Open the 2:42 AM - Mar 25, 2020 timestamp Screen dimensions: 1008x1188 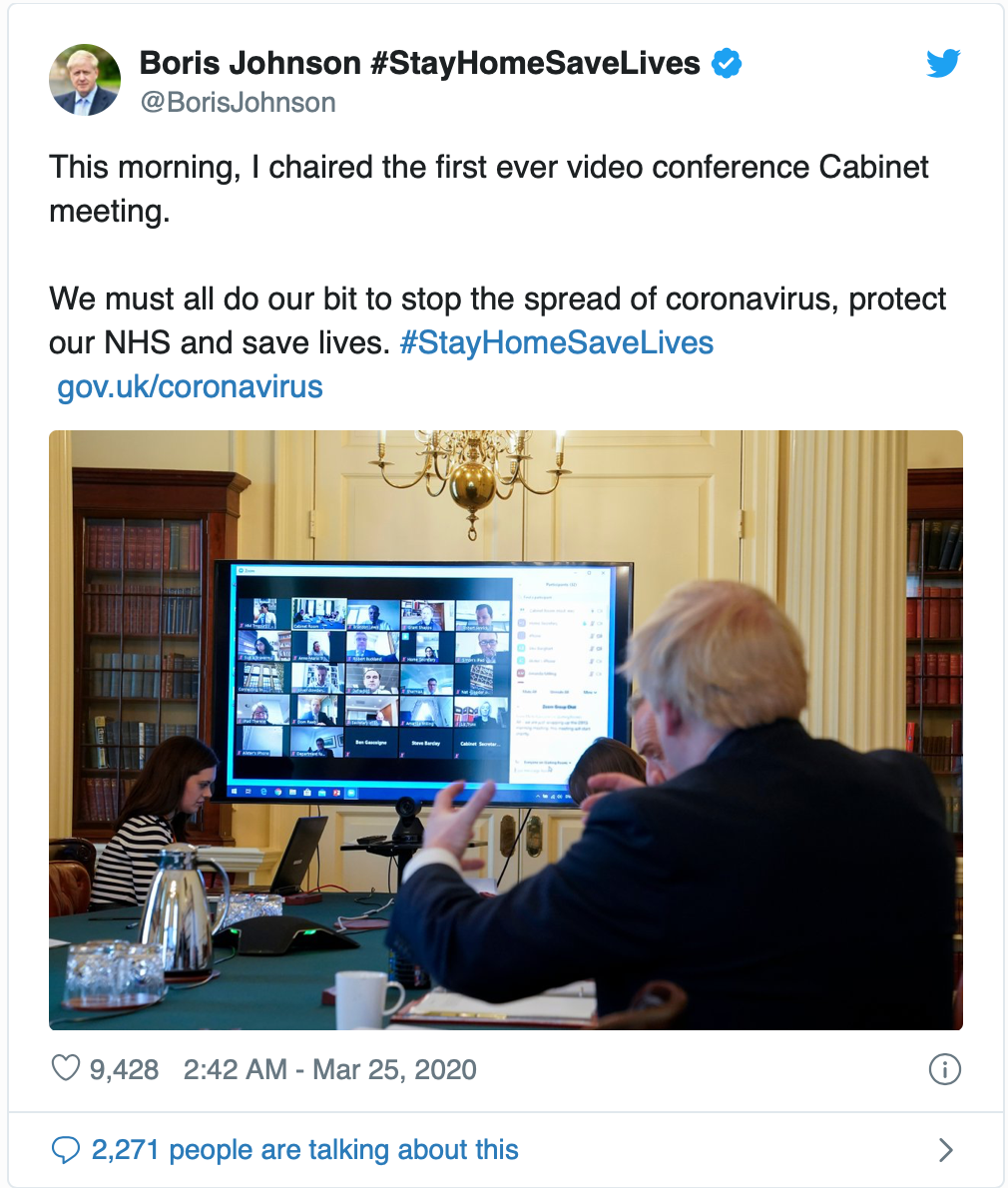329,1069
